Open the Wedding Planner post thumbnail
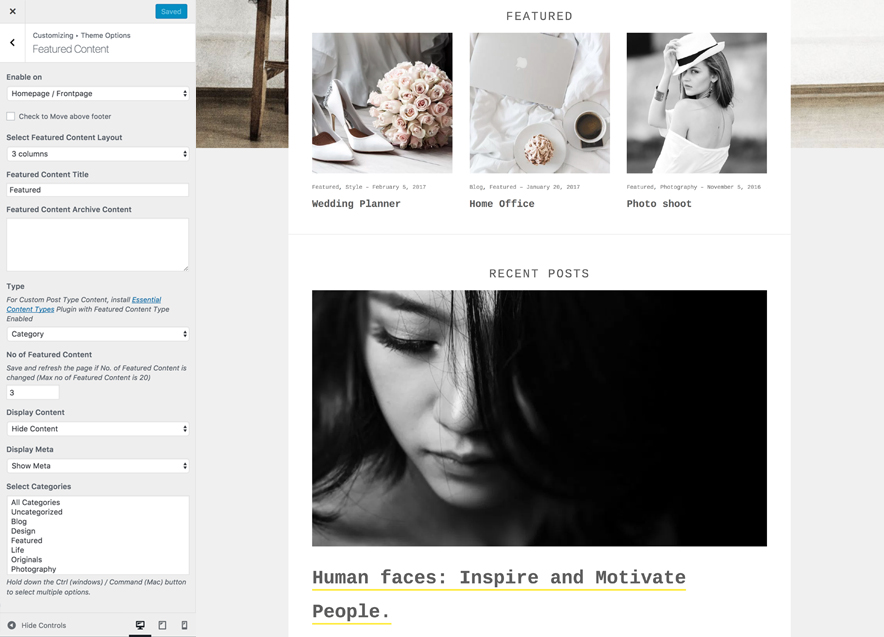 click(382, 103)
